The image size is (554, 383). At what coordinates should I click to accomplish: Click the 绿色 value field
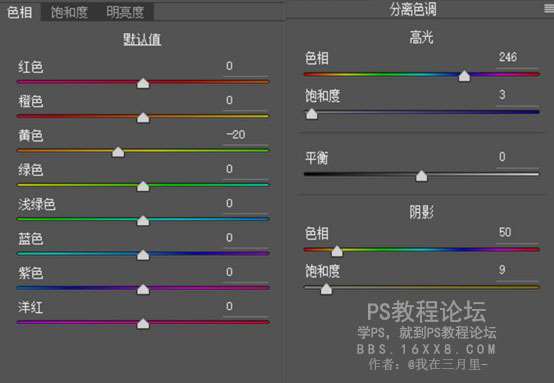[x=246, y=169]
